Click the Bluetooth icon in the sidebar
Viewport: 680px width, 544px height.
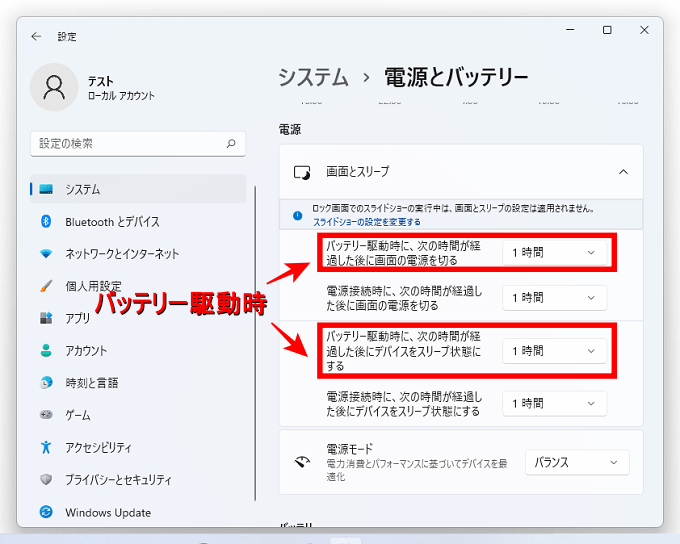(x=46, y=222)
